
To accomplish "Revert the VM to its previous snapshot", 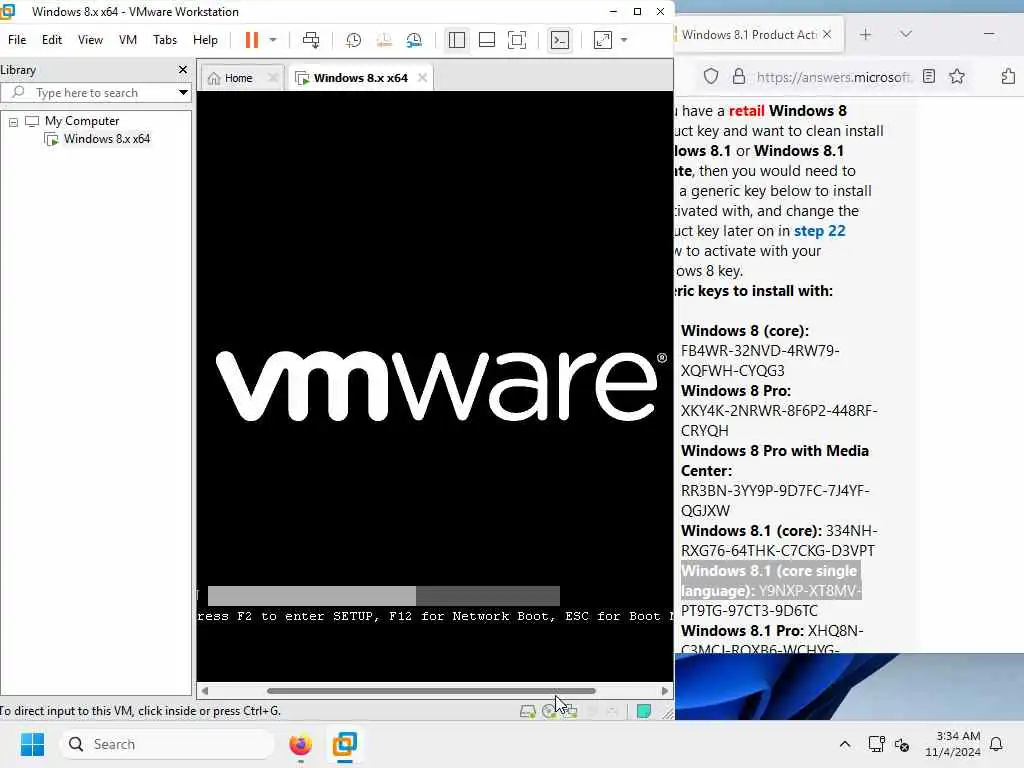I will tap(384, 40).
